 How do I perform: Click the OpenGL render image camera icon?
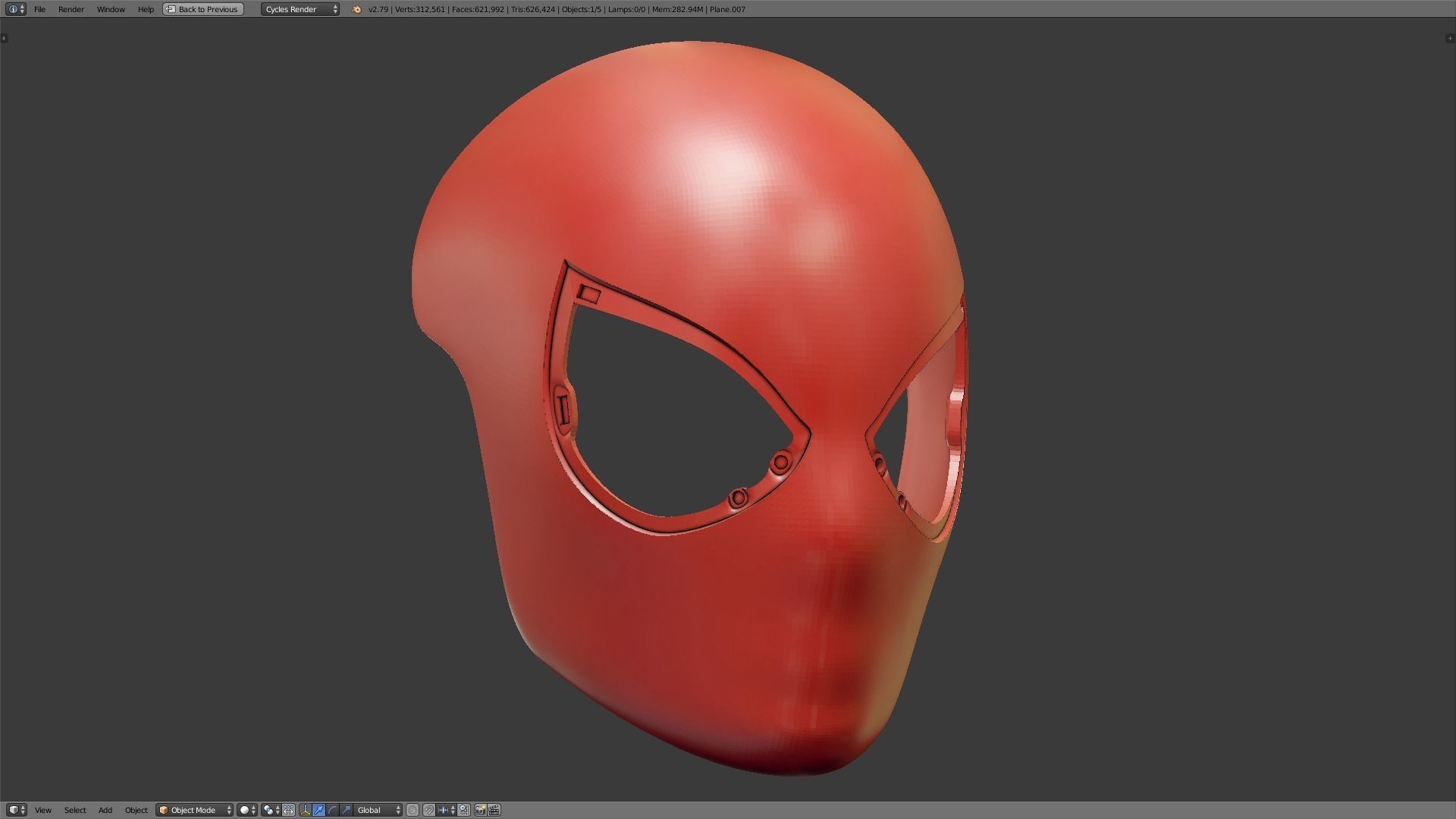pyautogui.click(x=481, y=810)
